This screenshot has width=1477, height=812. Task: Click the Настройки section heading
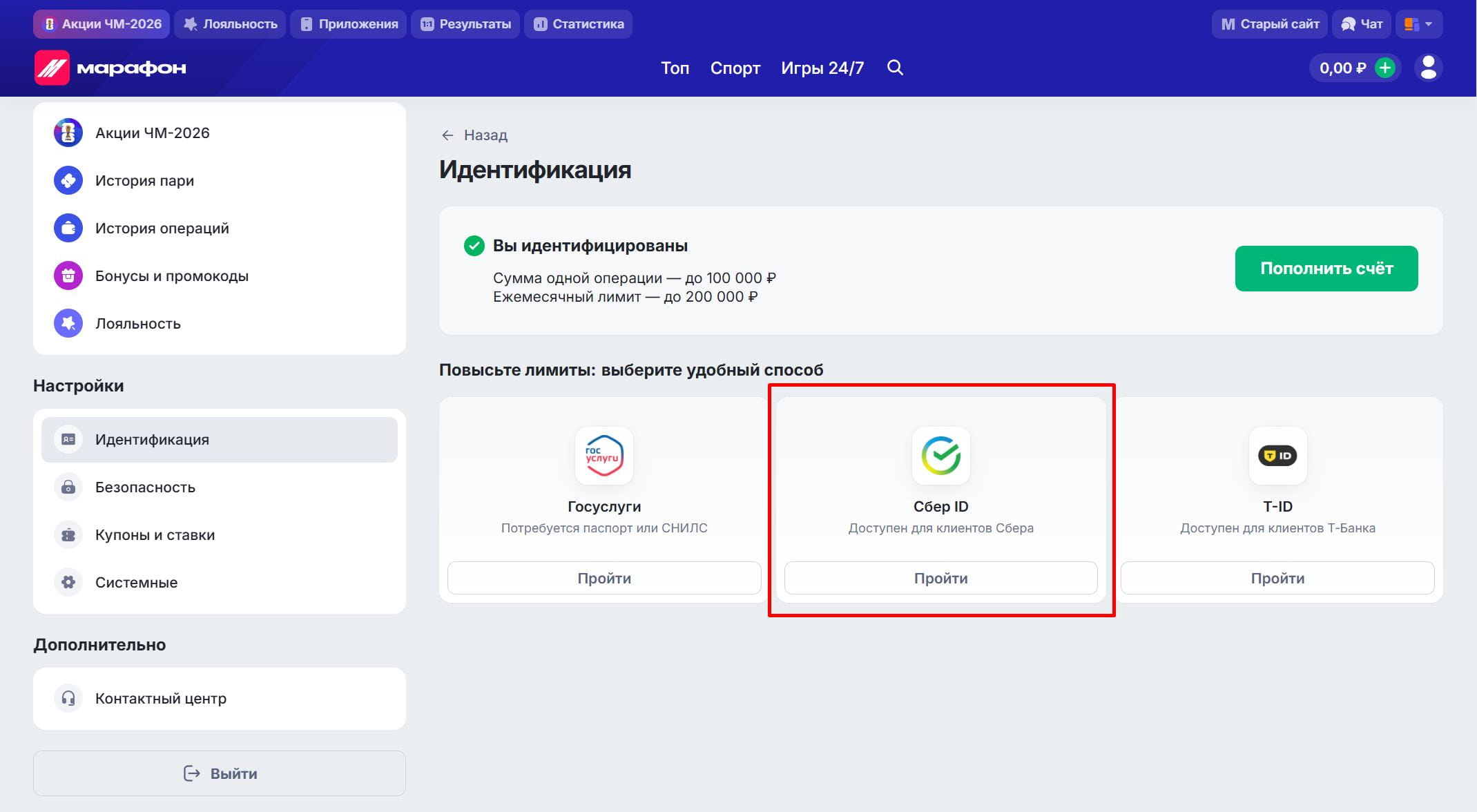coord(79,386)
